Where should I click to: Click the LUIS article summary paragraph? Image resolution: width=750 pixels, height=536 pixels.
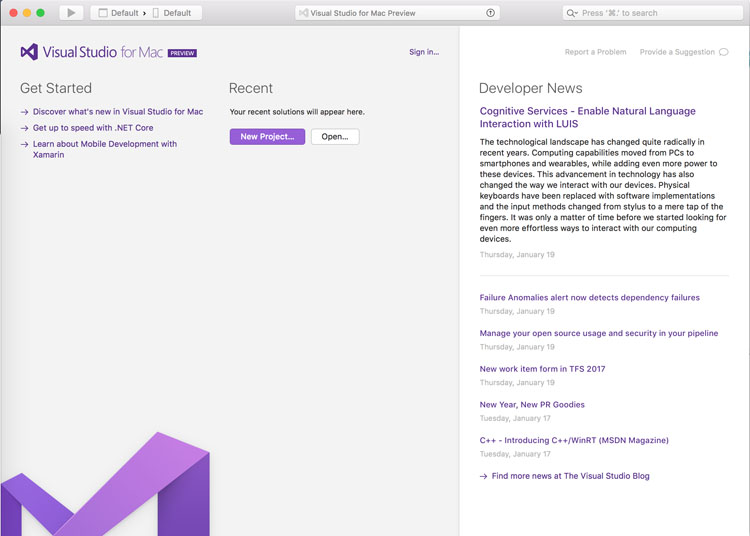(x=603, y=190)
